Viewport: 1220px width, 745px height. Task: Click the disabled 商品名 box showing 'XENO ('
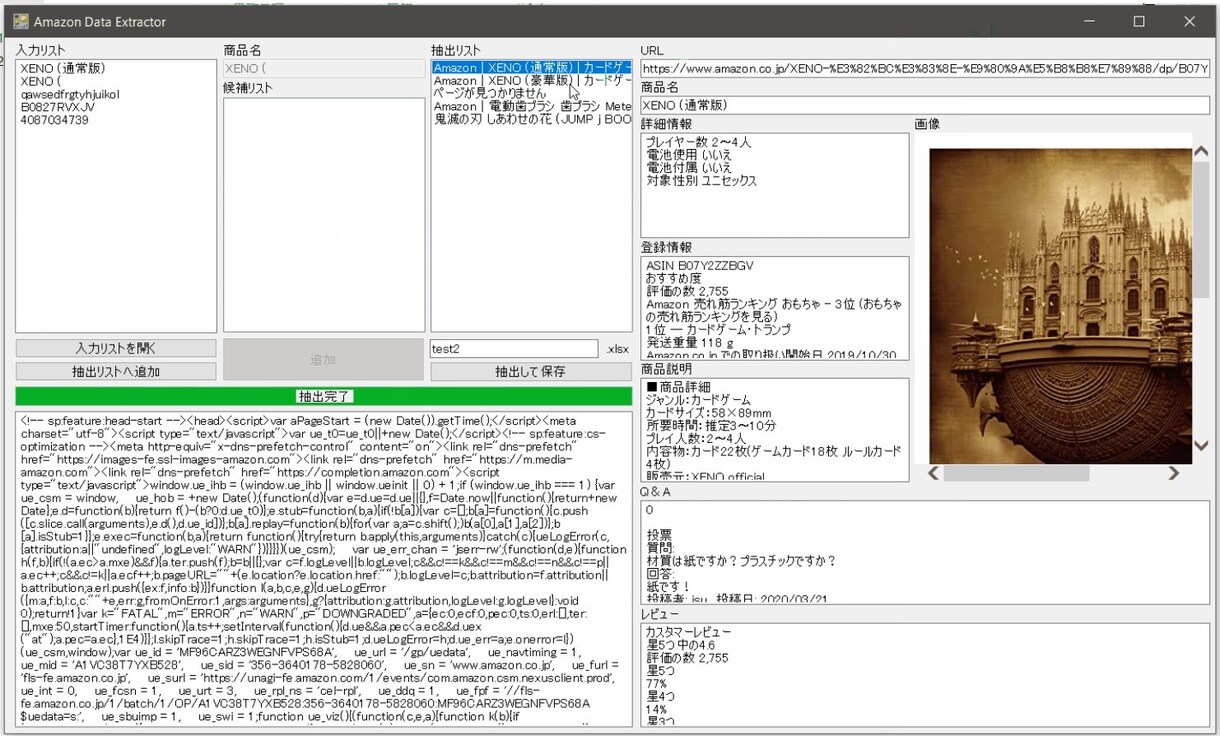click(323, 69)
